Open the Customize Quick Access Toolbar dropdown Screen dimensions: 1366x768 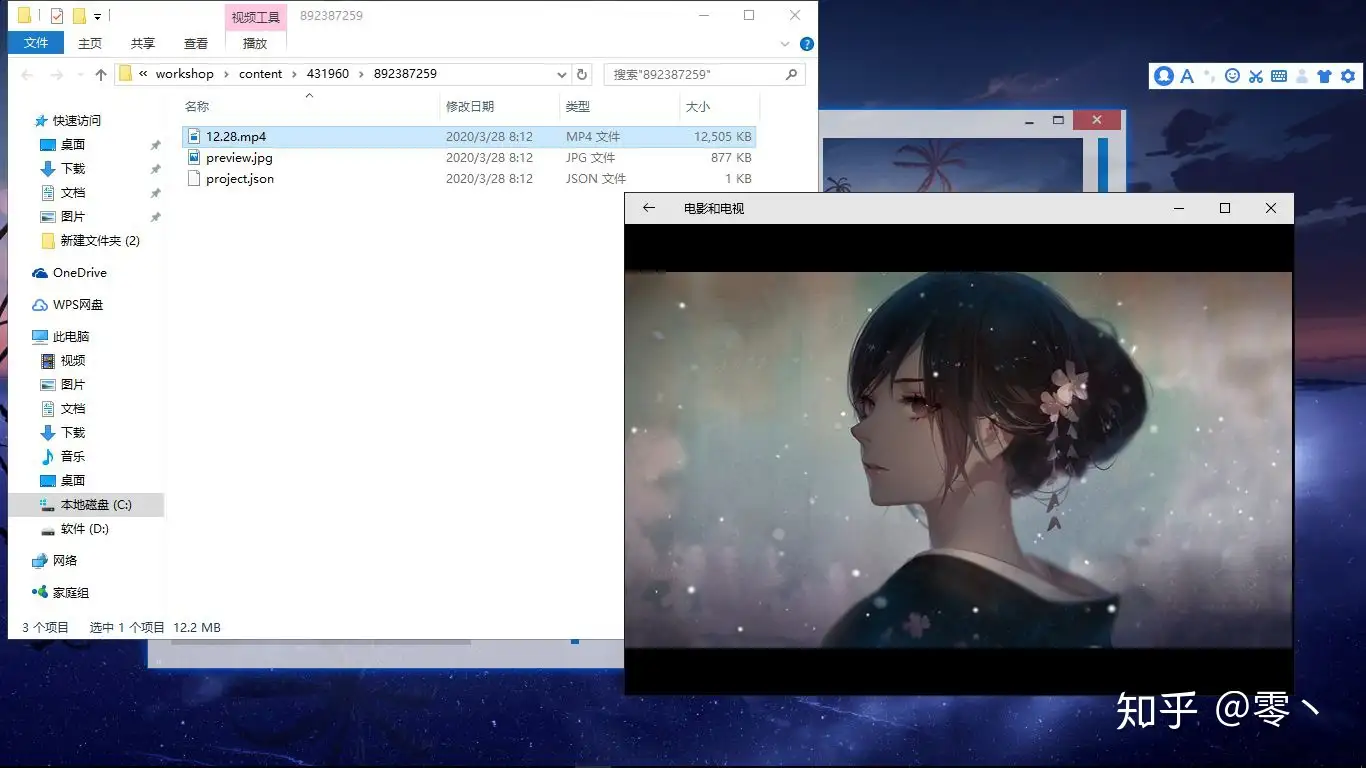click(x=97, y=16)
